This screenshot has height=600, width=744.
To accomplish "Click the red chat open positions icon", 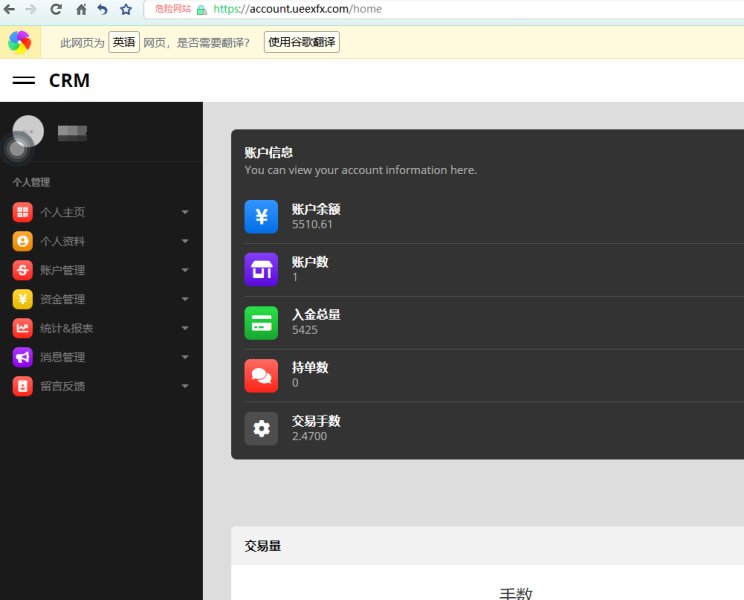I will tap(261, 375).
